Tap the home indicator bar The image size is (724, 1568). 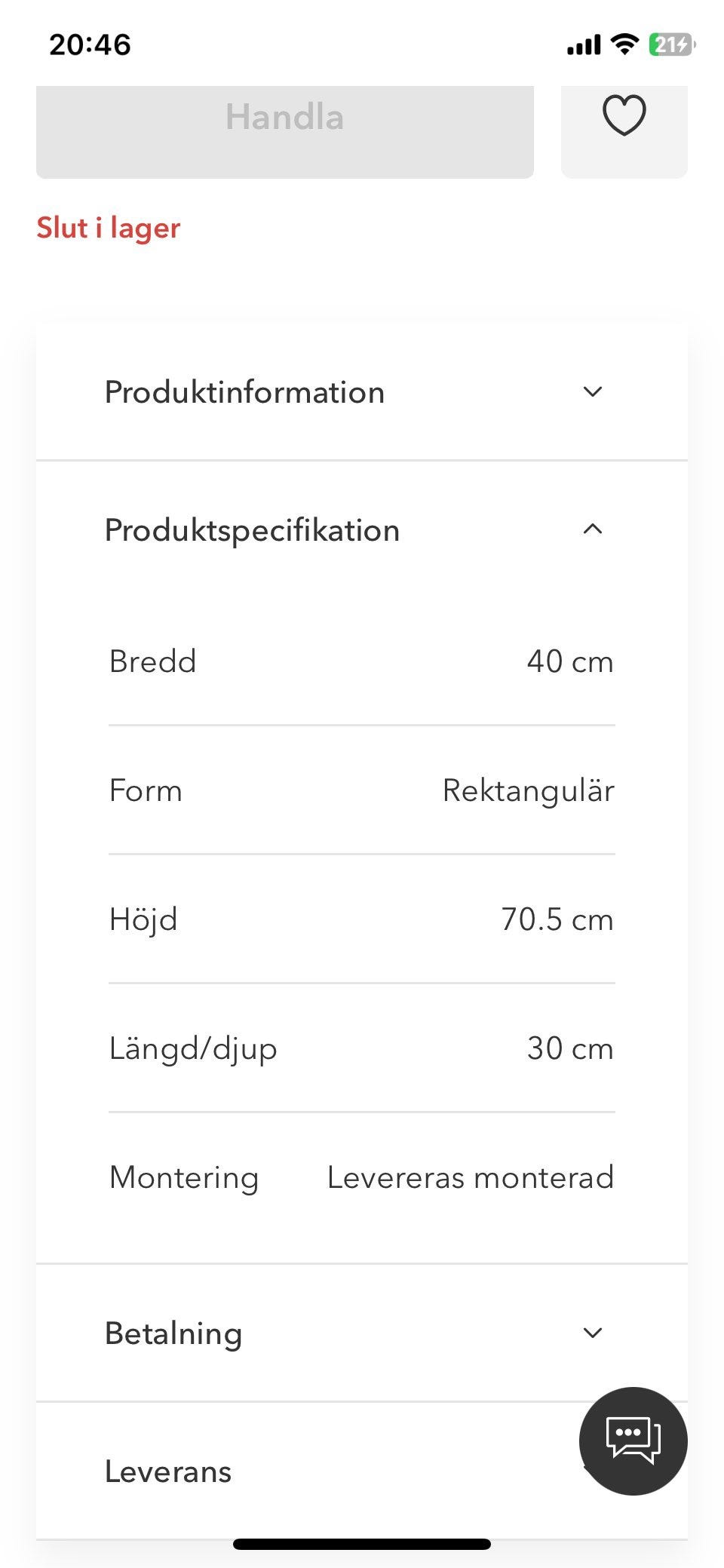click(362, 1544)
